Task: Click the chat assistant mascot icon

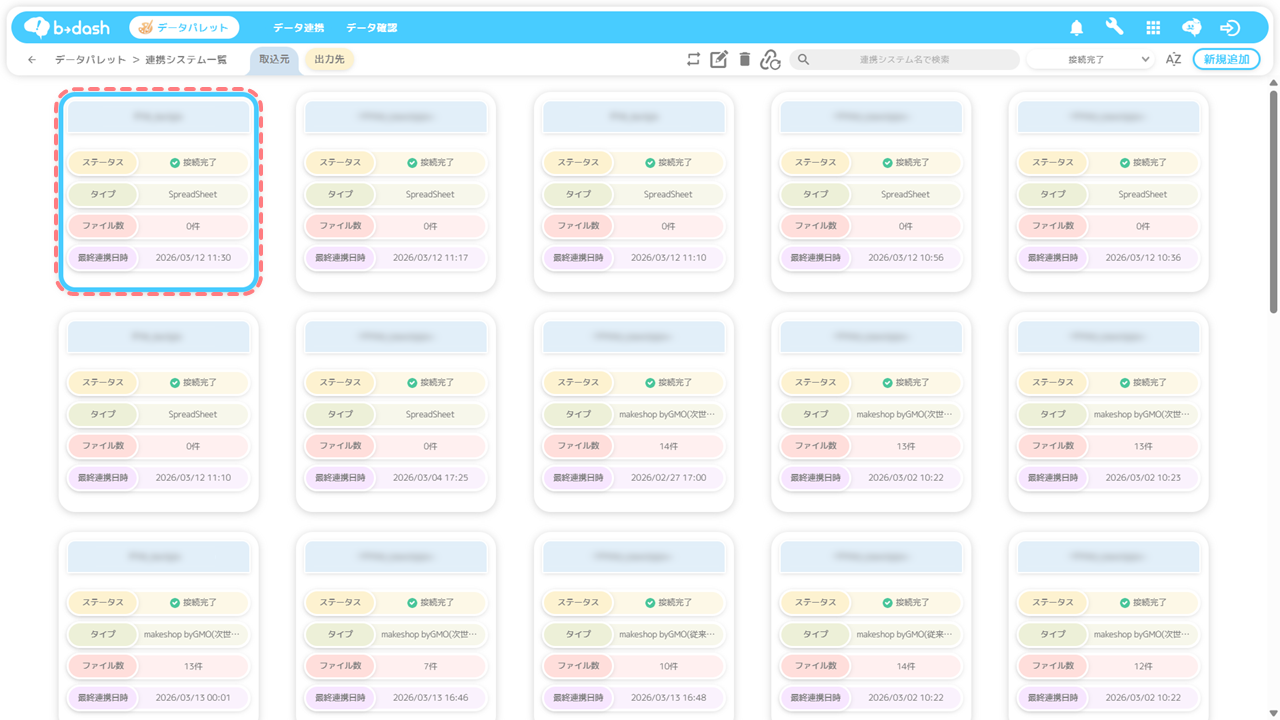Action: [x=1191, y=28]
